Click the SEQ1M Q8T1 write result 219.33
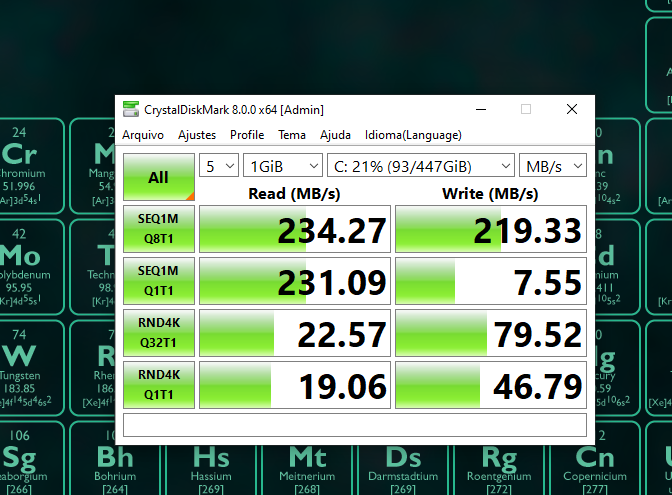Viewport: 672px width, 495px height. [x=491, y=229]
